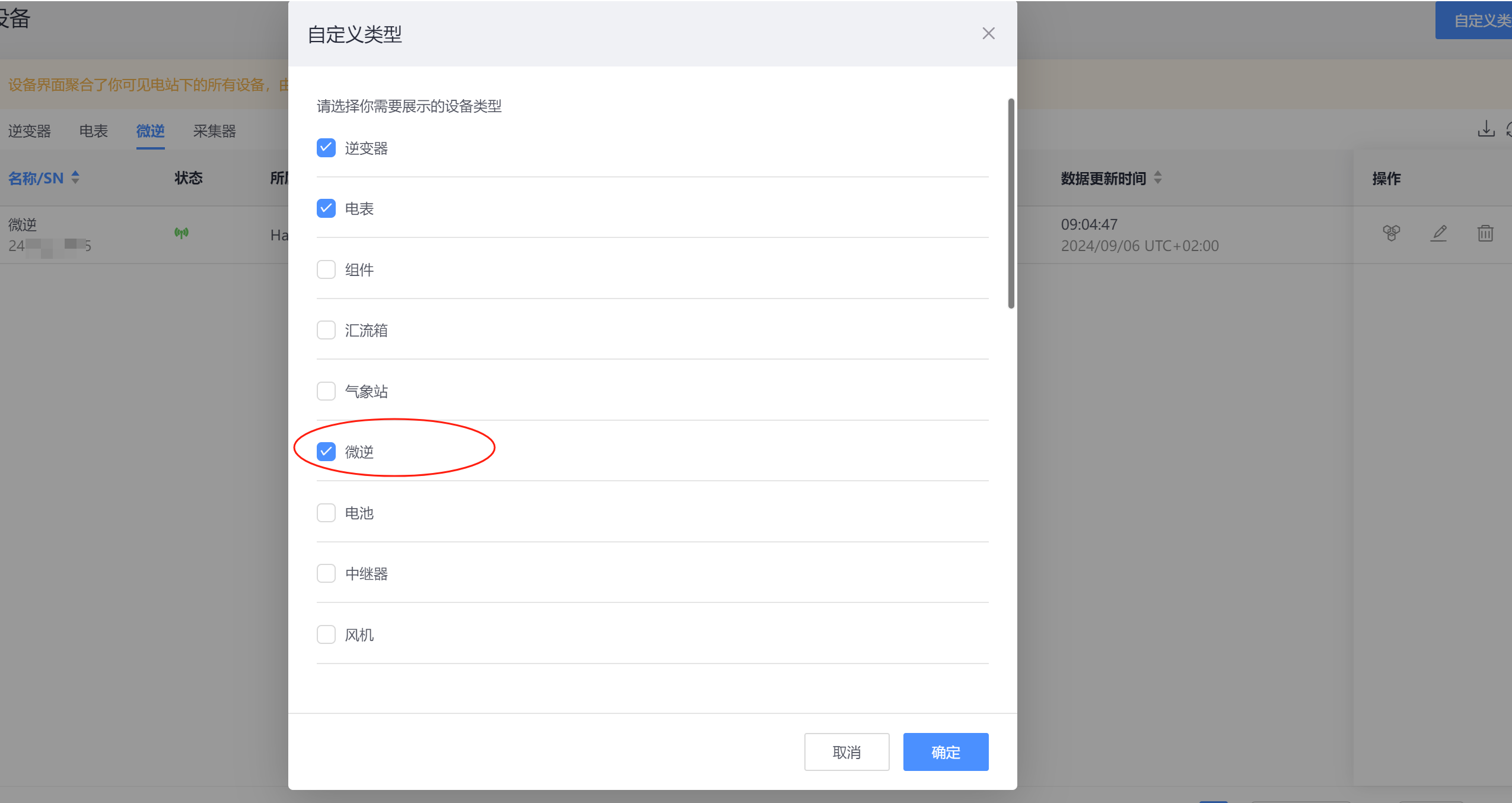
Task: Check the 汇流箱 option
Action: (x=326, y=330)
